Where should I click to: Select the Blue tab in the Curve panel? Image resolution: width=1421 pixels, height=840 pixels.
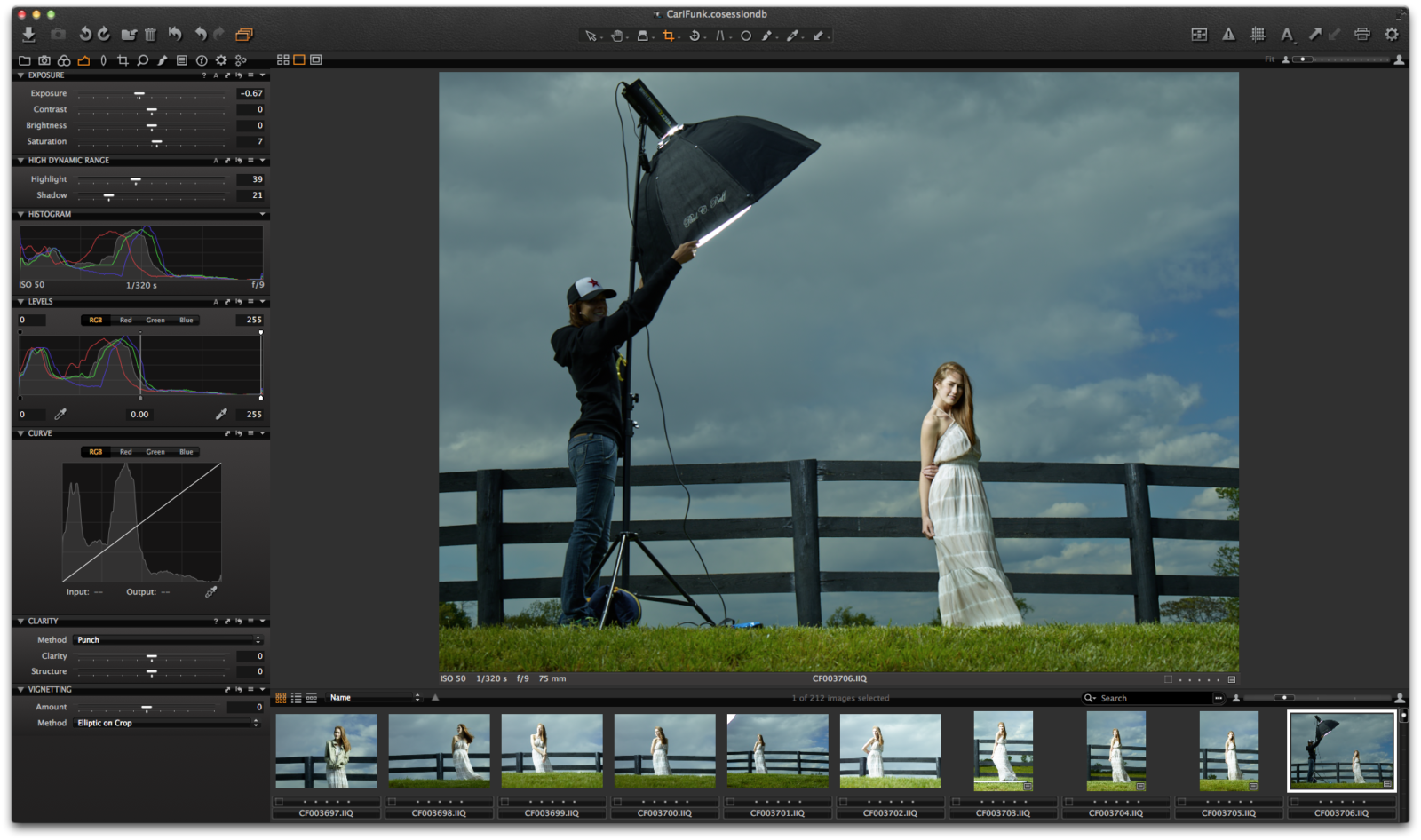coord(185,451)
